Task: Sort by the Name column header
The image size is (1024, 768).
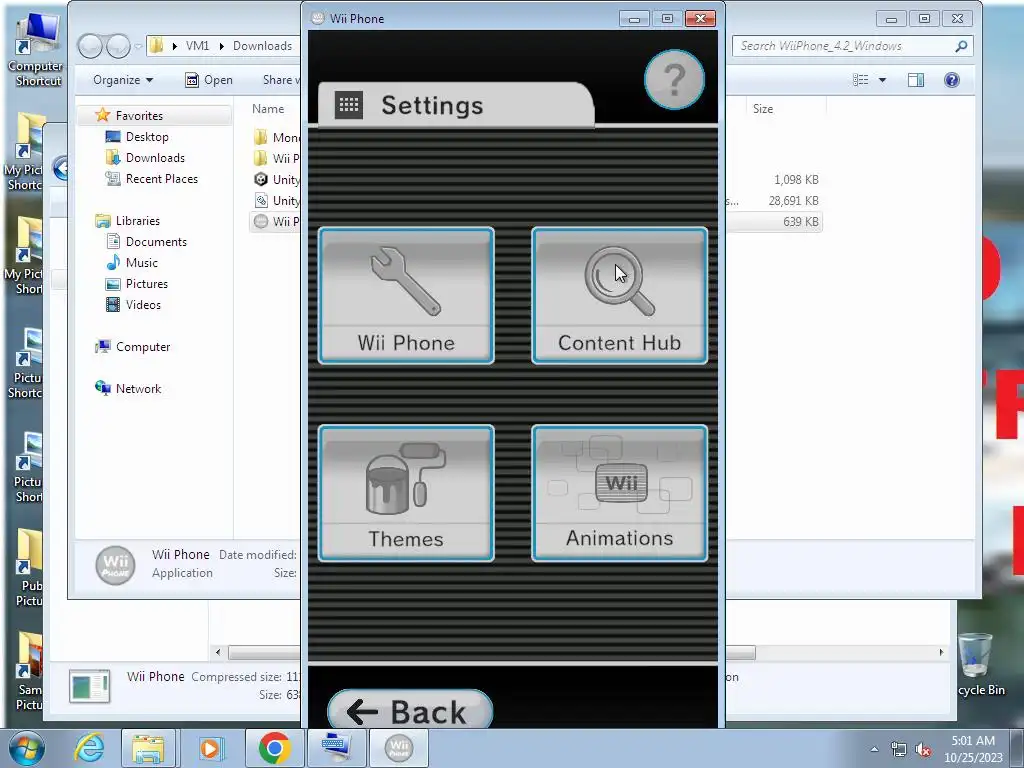Action: pyautogui.click(x=268, y=109)
